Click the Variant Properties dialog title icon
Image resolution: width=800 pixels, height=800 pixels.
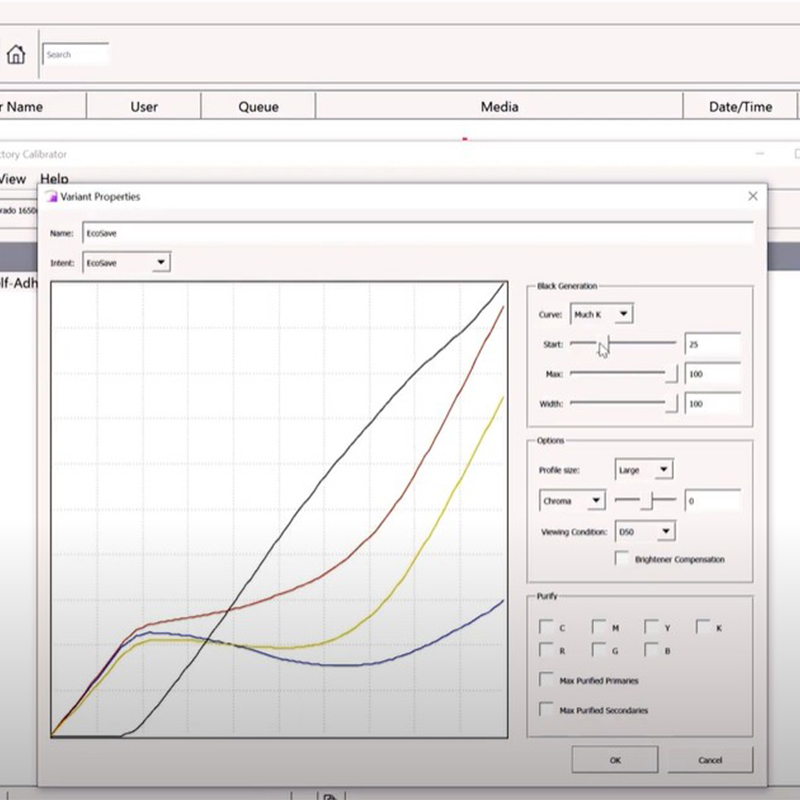(x=52, y=196)
